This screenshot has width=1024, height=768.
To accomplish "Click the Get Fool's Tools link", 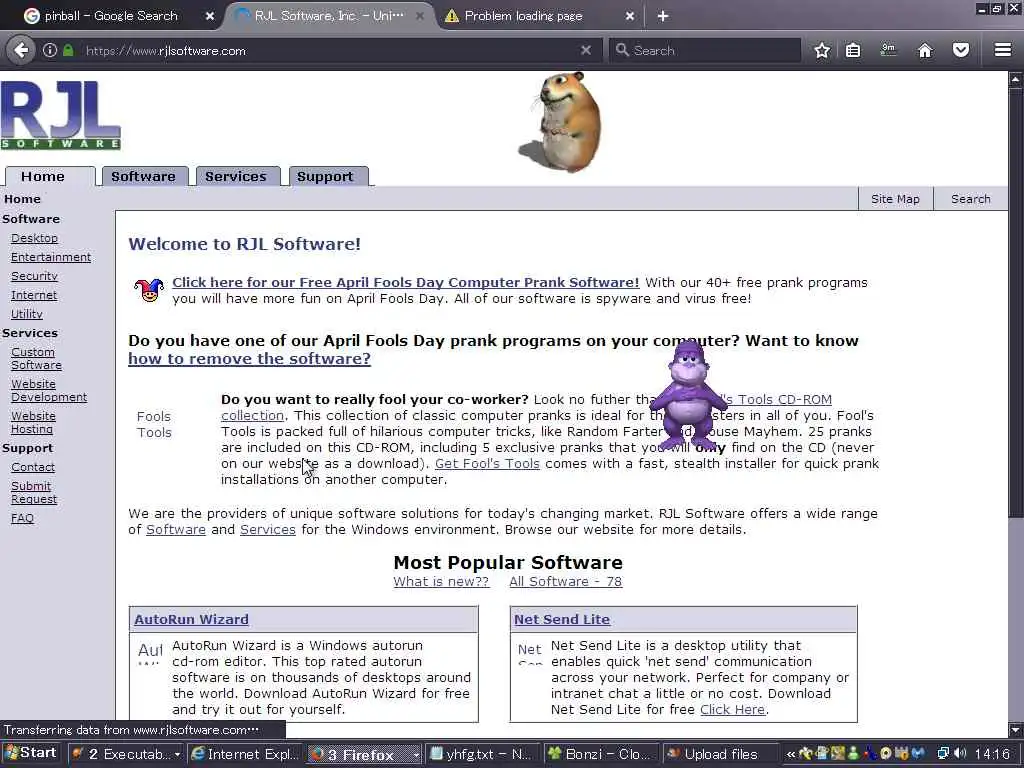I will coord(487,464).
